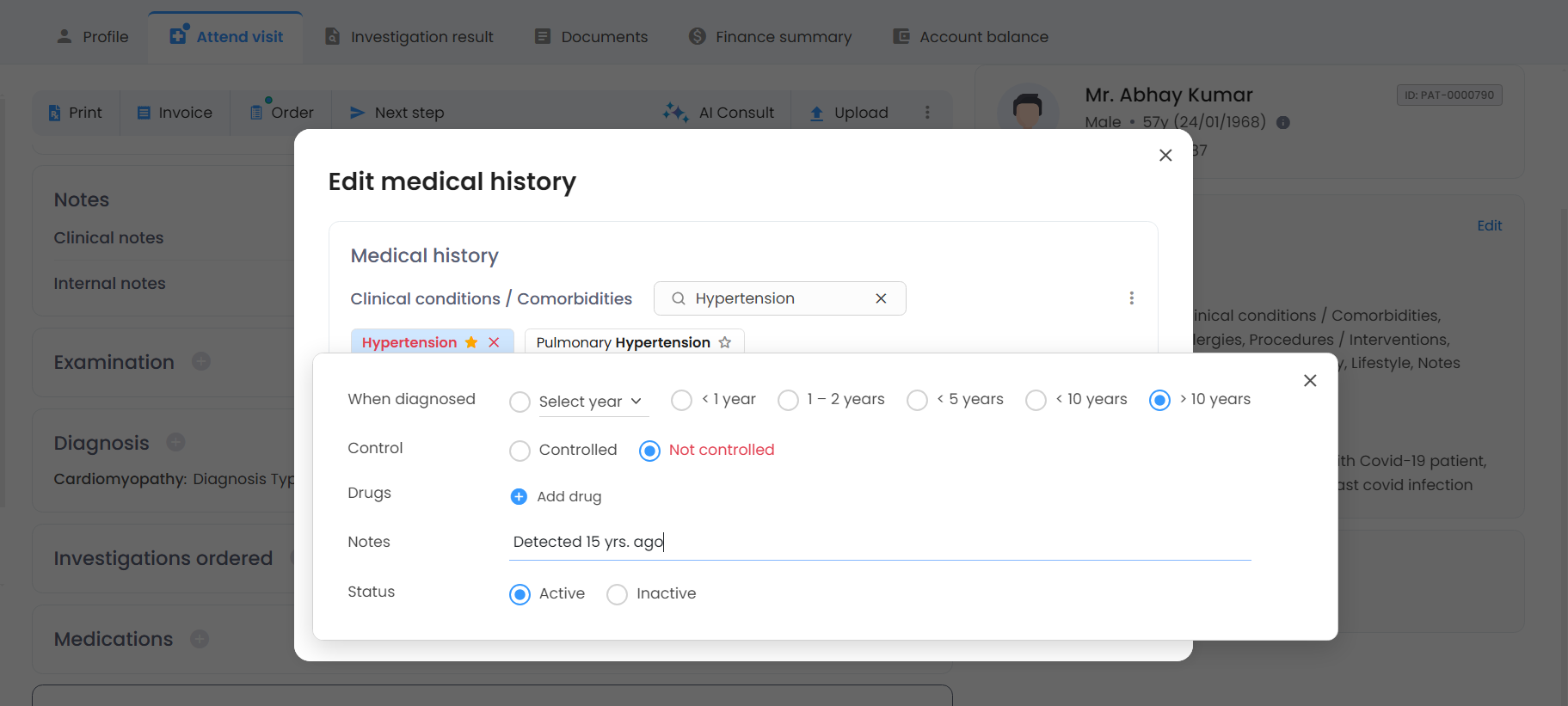Click the patient info icon beside birthdate
The width and height of the screenshot is (1568, 706).
point(1283,123)
